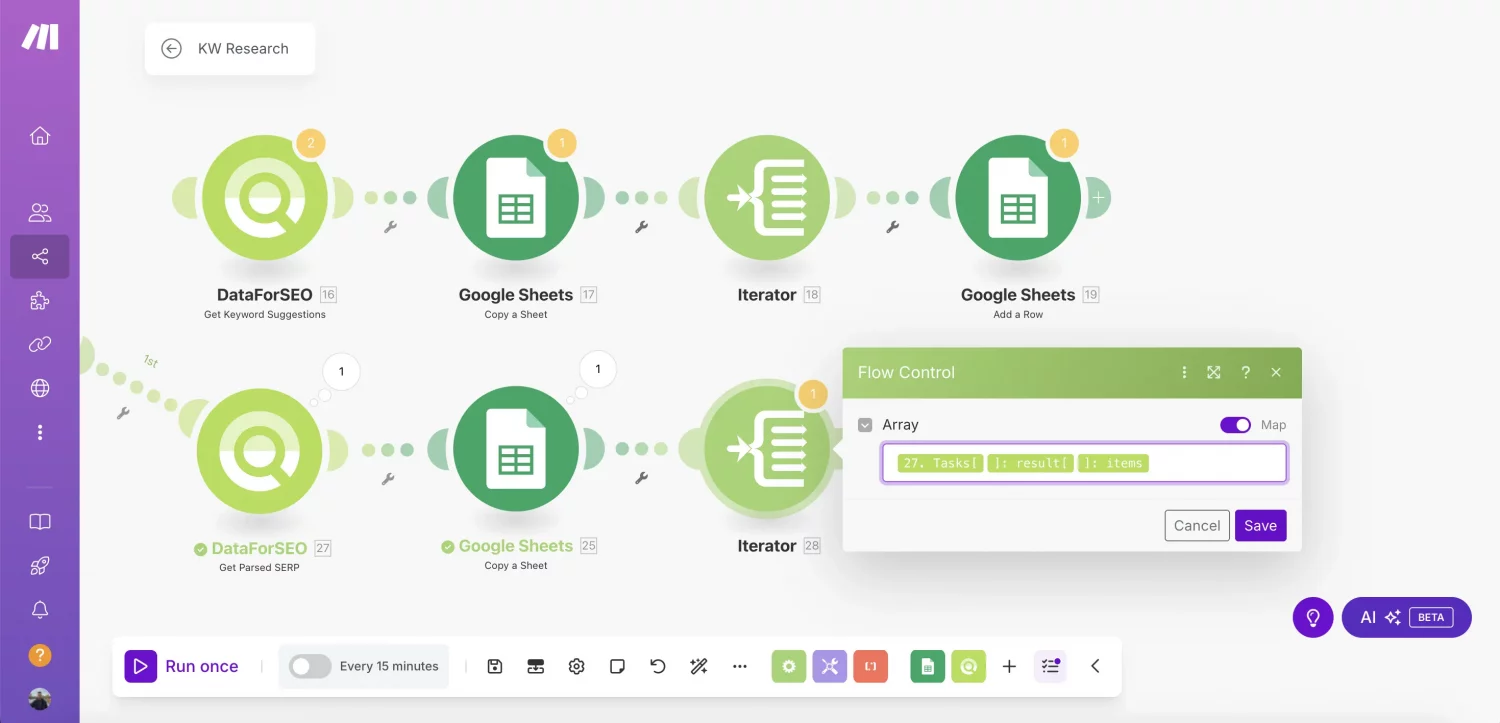Open Resource hub book icon
This screenshot has width=1500, height=723.
(40, 522)
